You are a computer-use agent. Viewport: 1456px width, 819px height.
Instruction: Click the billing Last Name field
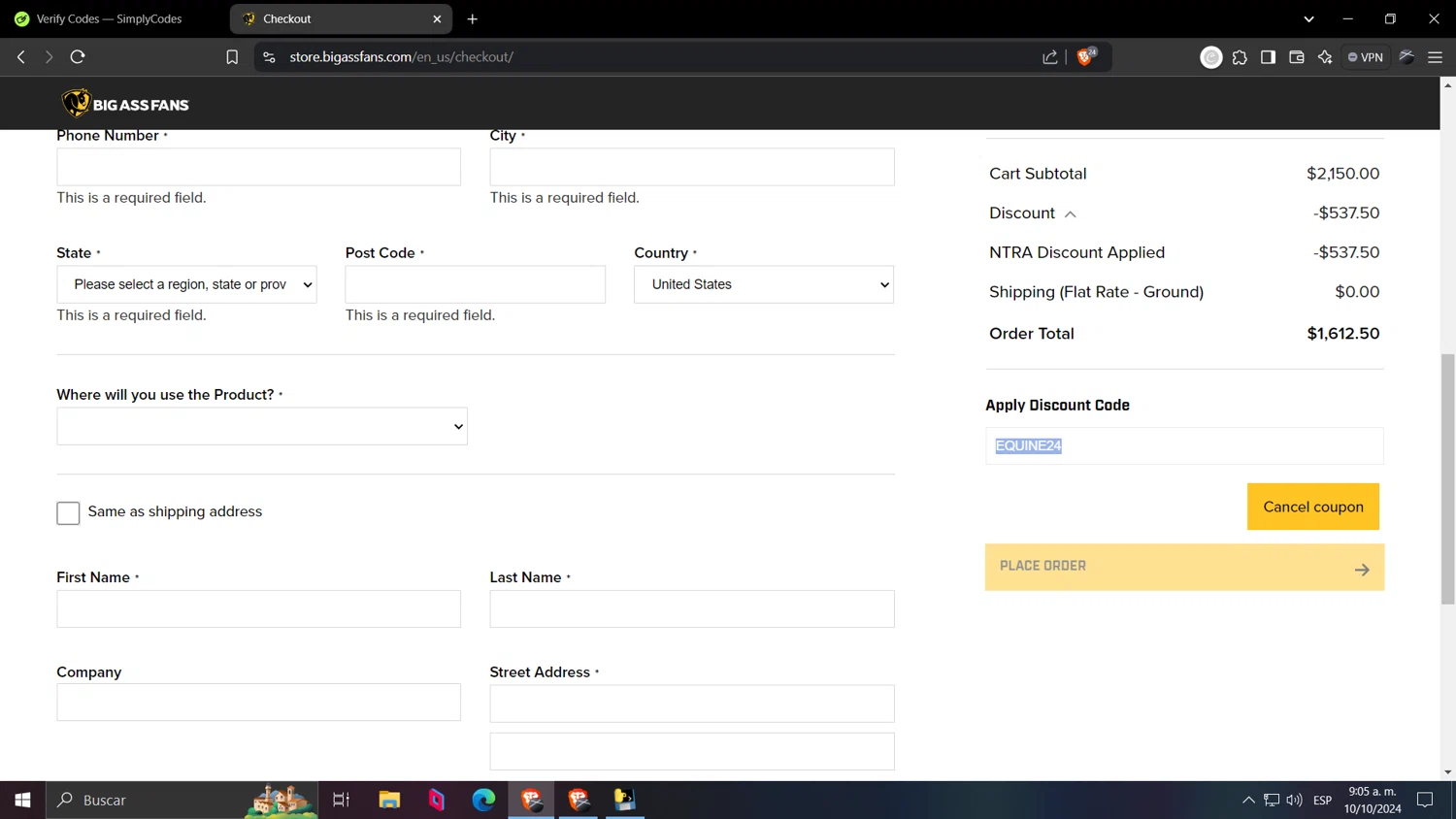(692, 608)
